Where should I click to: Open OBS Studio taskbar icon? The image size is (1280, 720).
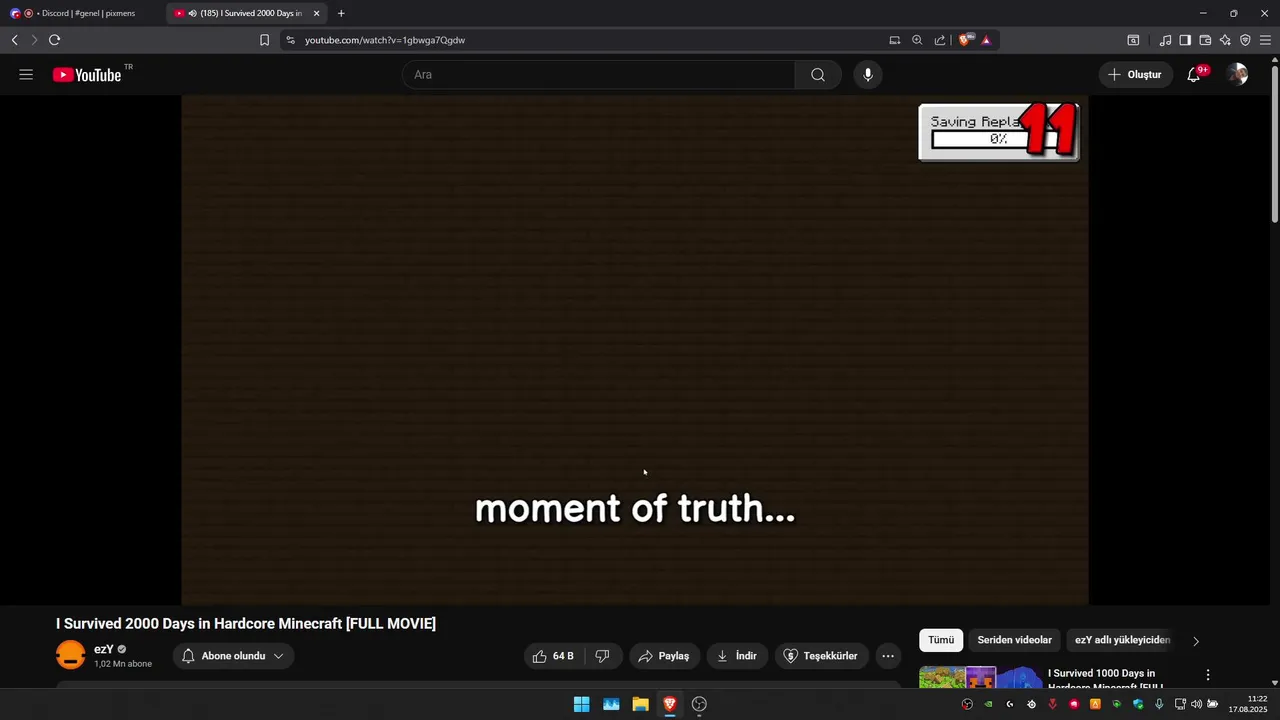click(x=699, y=704)
